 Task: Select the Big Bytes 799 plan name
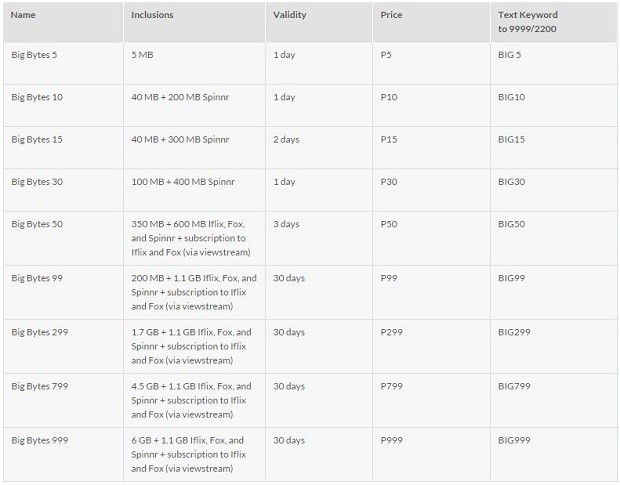[x=39, y=386]
